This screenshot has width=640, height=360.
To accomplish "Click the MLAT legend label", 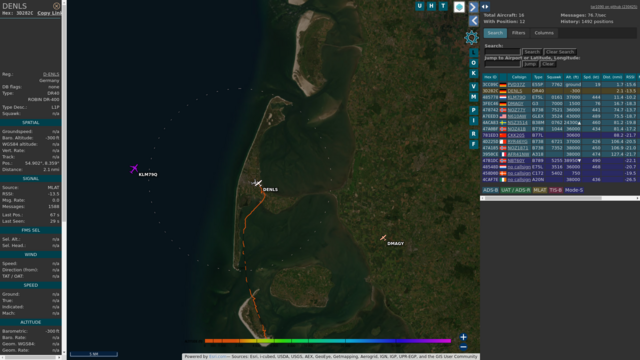I will click(539, 190).
